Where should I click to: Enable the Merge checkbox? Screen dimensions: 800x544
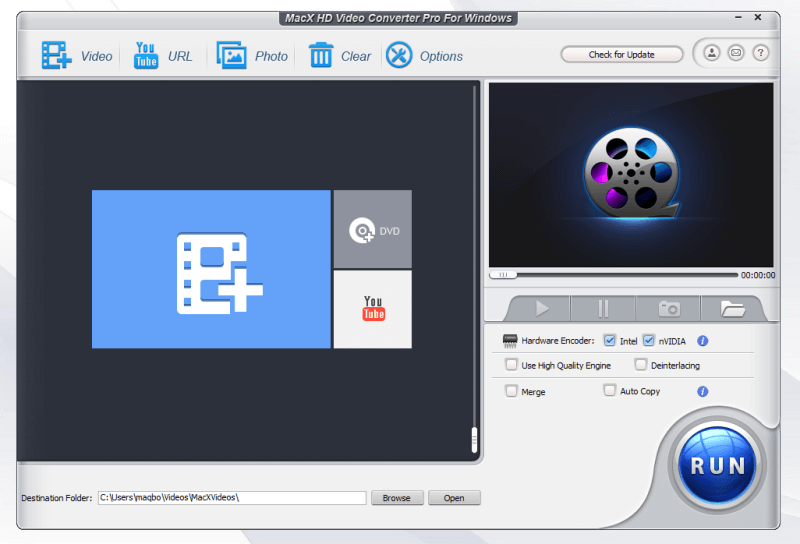pyautogui.click(x=511, y=391)
